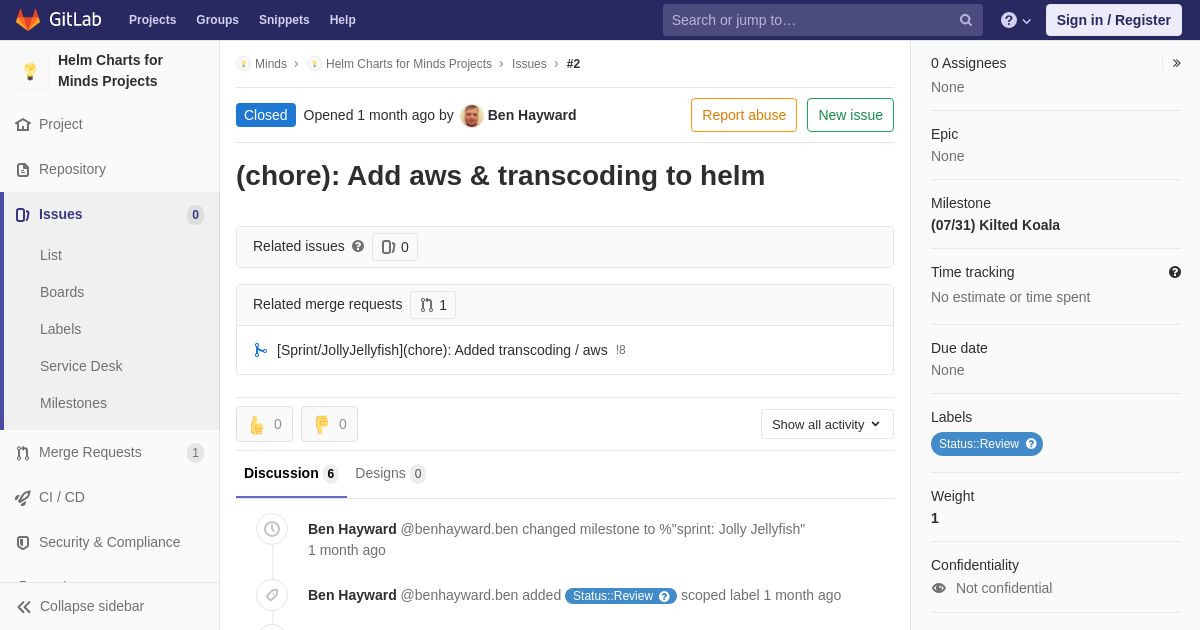Open Snippets in top navigation
The height and width of the screenshot is (630, 1200).
(284, 20)
